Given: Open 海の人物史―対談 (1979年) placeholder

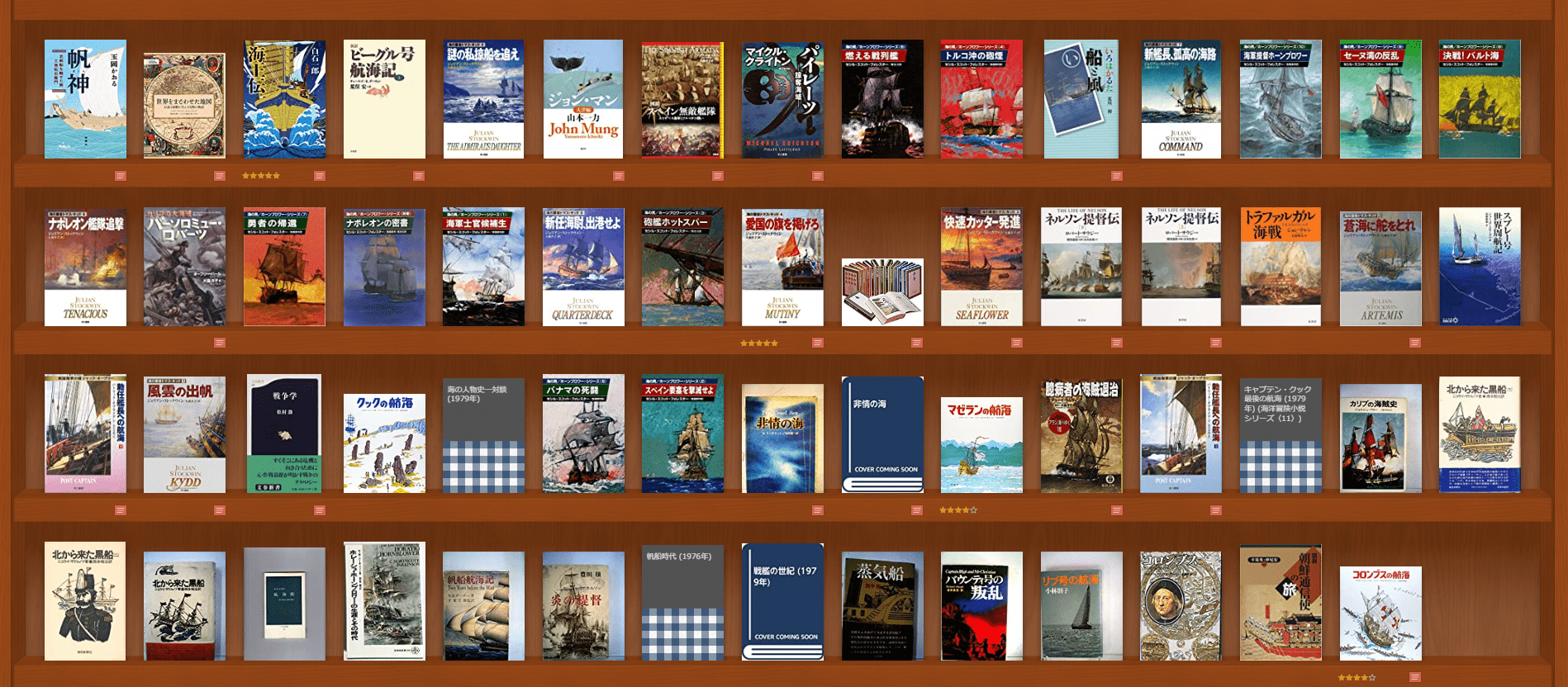Looking at the screenshot, I should pos(483,436).
